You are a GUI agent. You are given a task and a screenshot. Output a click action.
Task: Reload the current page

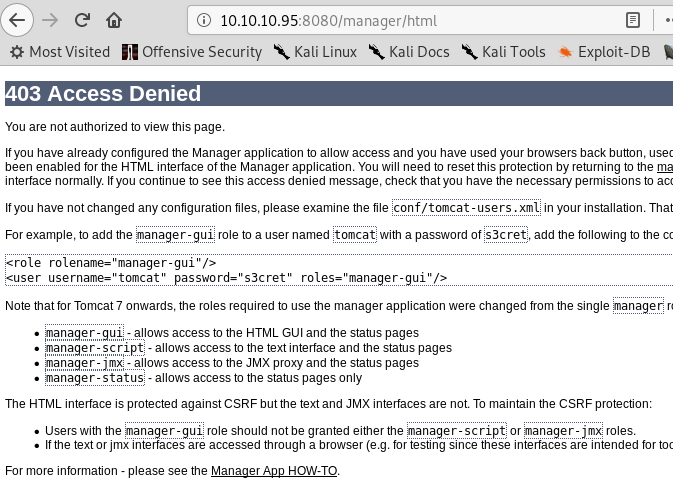(x=82, y=20)
